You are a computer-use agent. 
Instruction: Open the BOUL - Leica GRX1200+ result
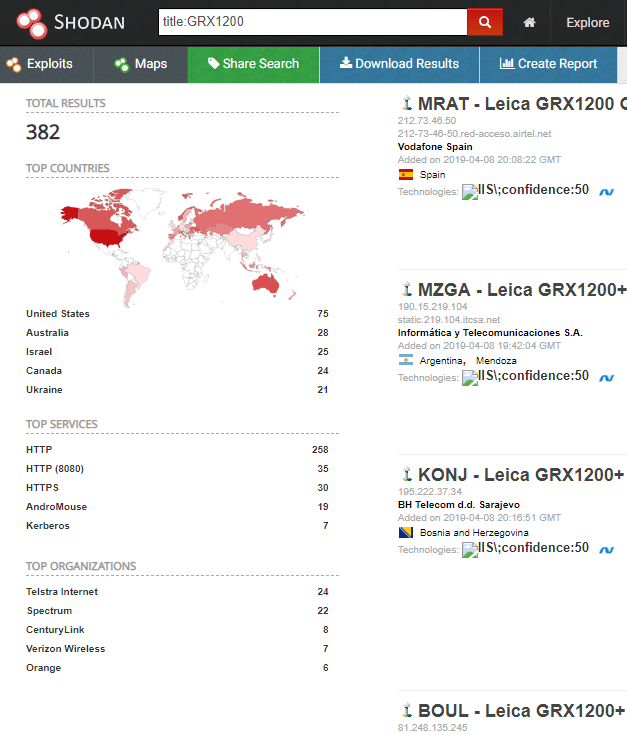click(x=522, y=711)
